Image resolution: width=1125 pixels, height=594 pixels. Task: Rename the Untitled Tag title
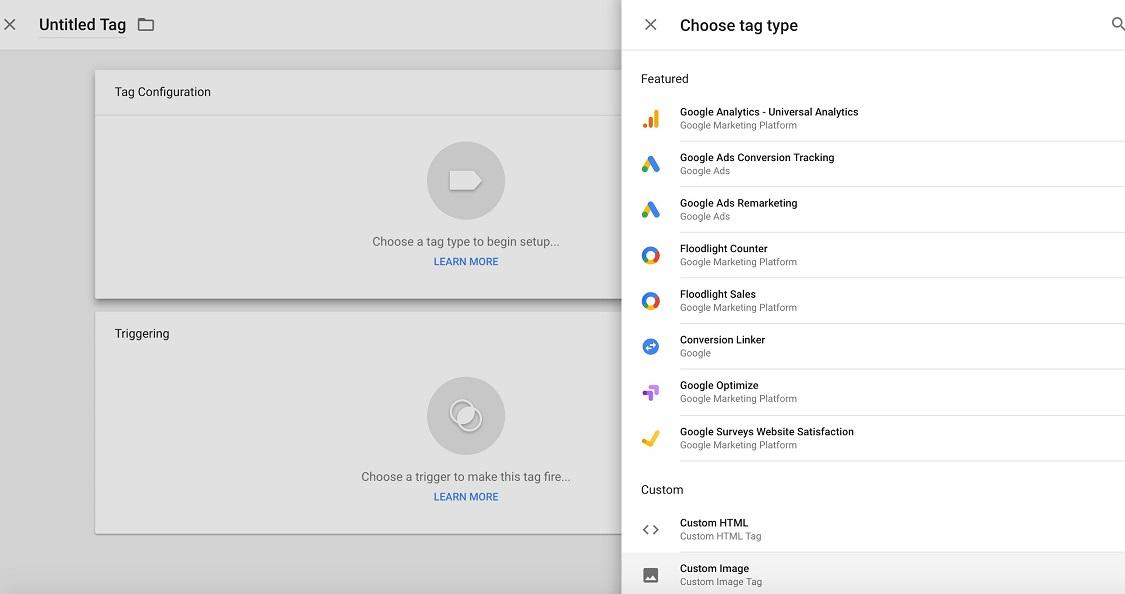(x=82, y=24)
